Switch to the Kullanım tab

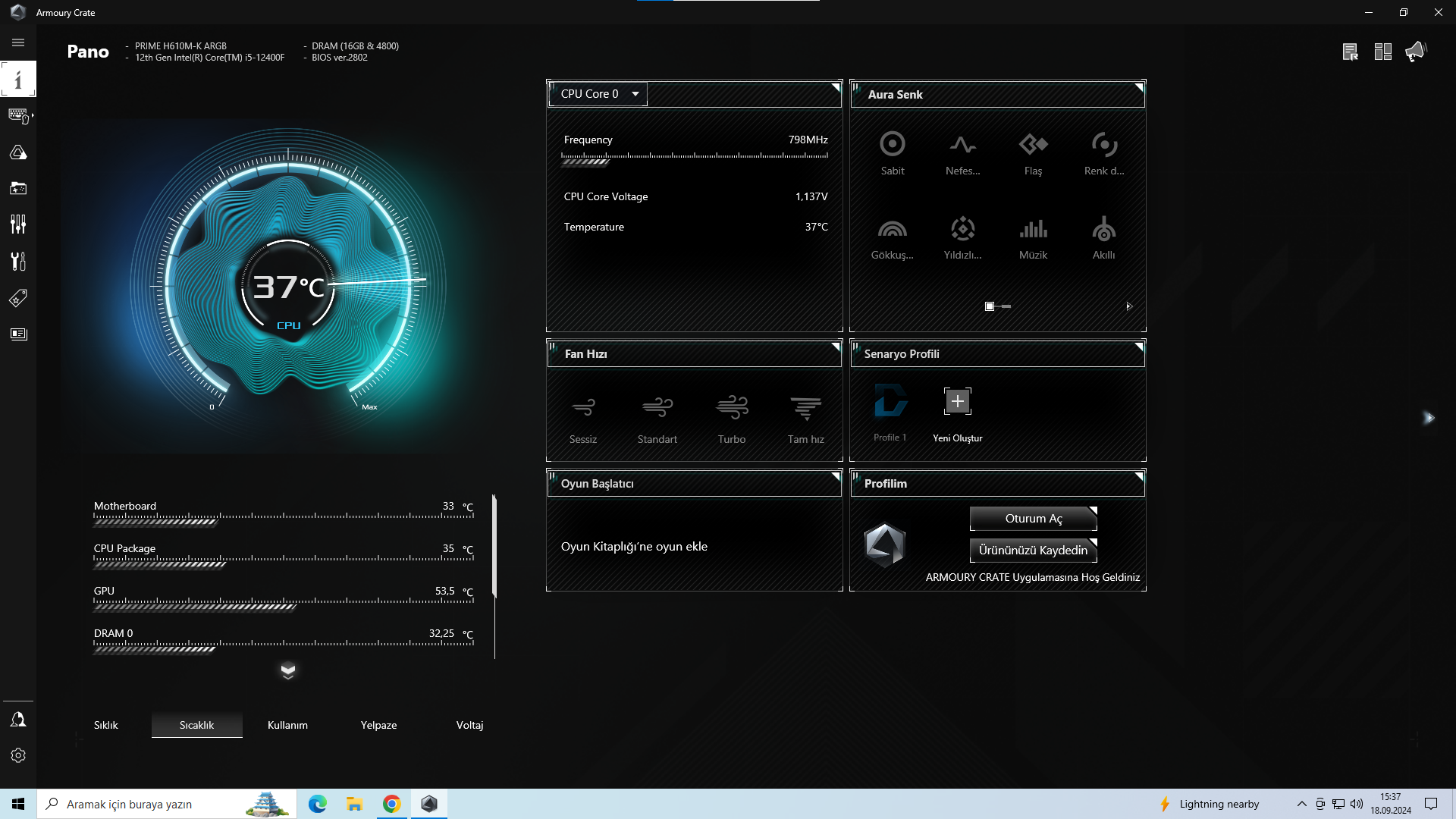pyautogui.click(x=288, y=725)
